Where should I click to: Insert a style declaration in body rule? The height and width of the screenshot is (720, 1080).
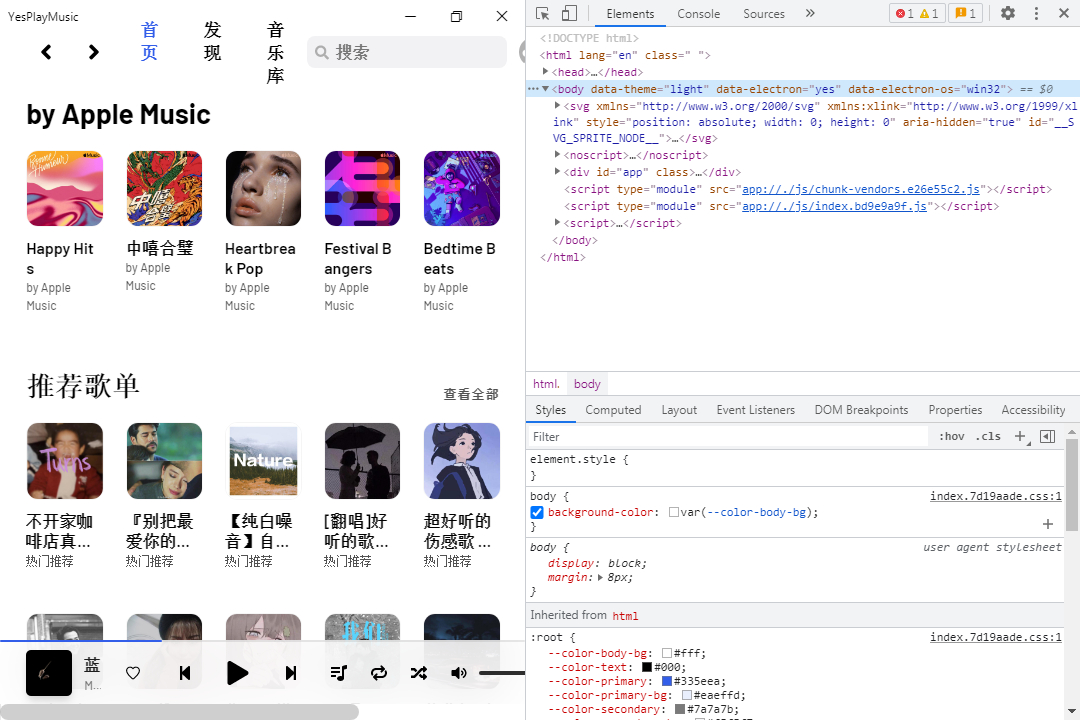(x=1048, y=524)
